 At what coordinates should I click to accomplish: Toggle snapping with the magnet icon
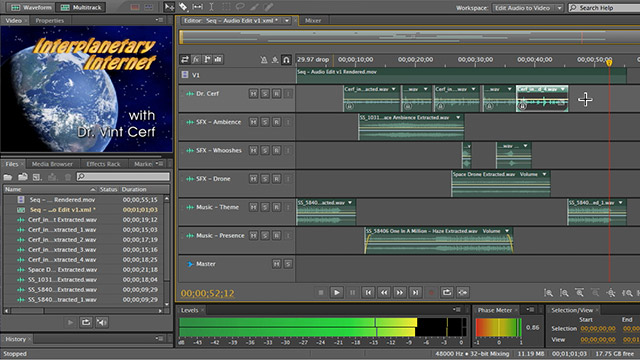pos(287,60)
